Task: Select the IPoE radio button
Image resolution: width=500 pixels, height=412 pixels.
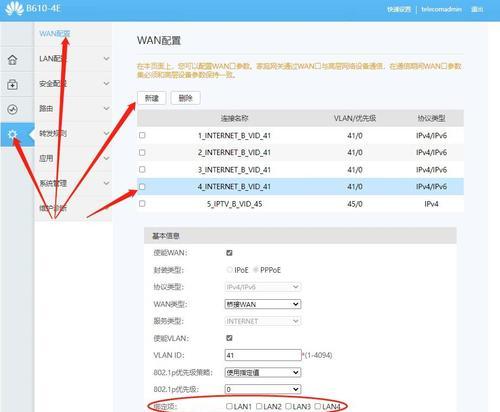Action: tap(229, 270)
